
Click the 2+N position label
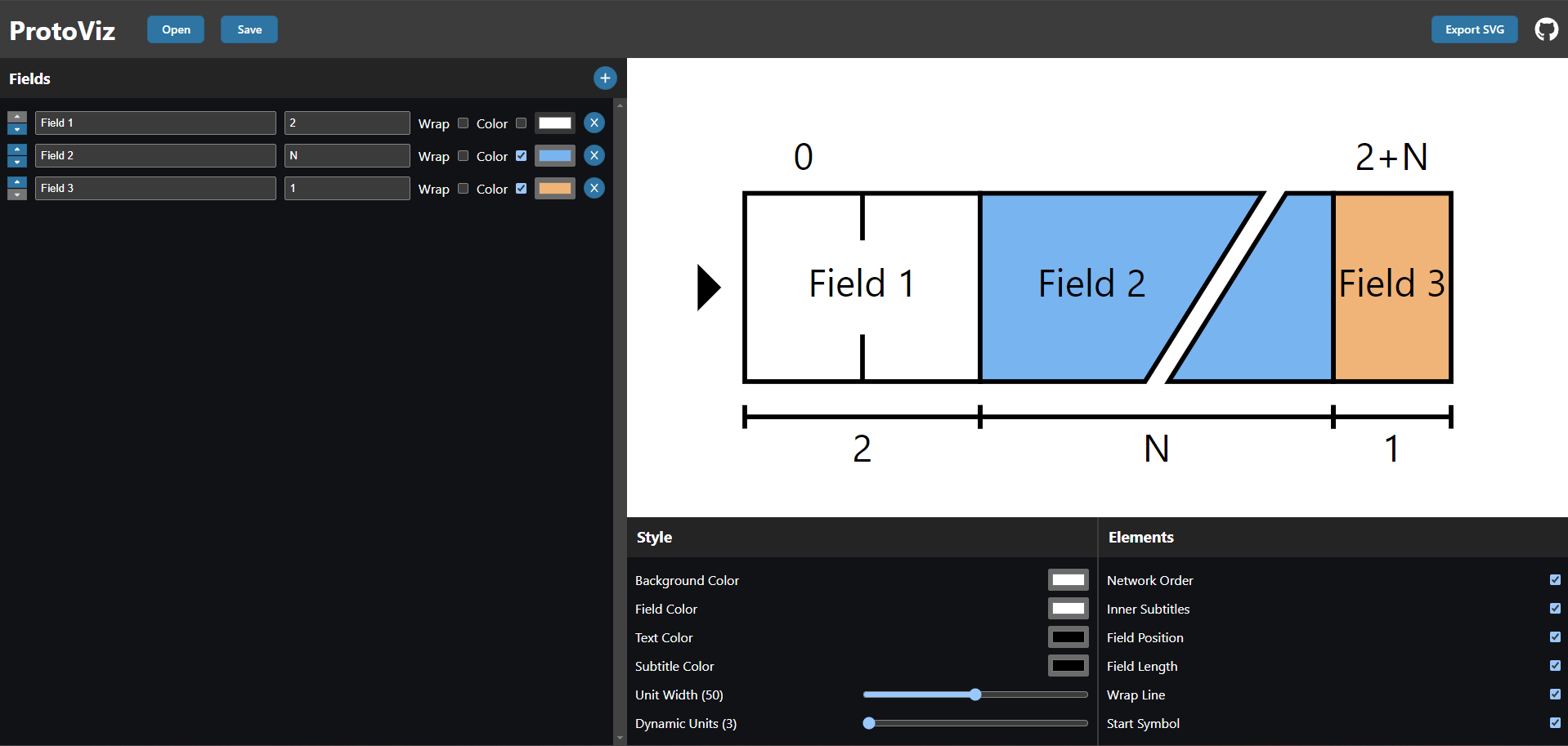(1391, 157)
